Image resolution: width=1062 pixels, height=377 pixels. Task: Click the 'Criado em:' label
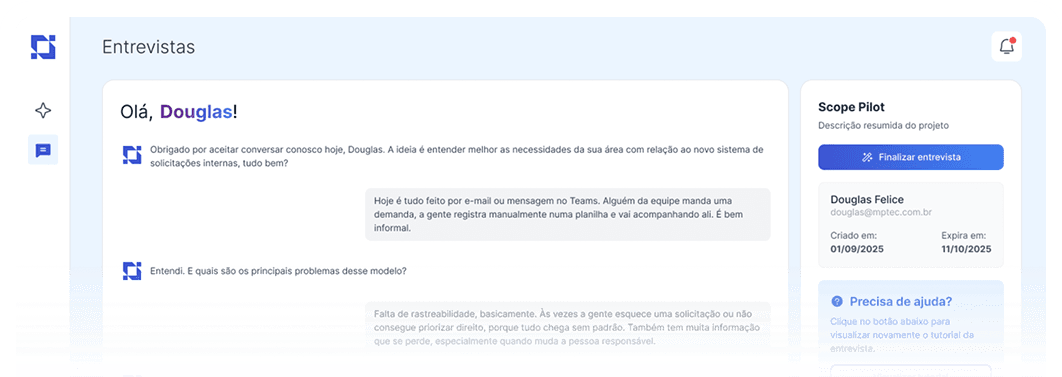point(853,236)
